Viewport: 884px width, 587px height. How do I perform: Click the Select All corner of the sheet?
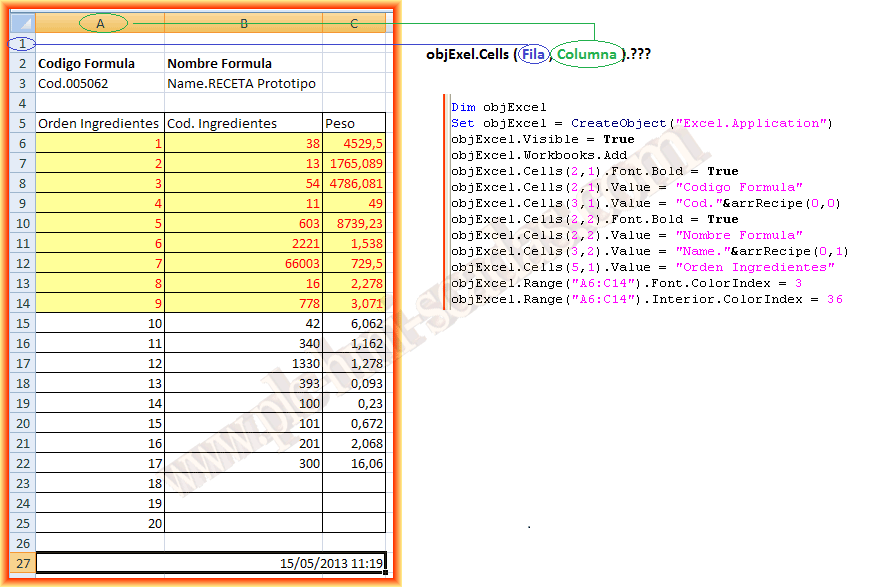click(x=21, y=23)
